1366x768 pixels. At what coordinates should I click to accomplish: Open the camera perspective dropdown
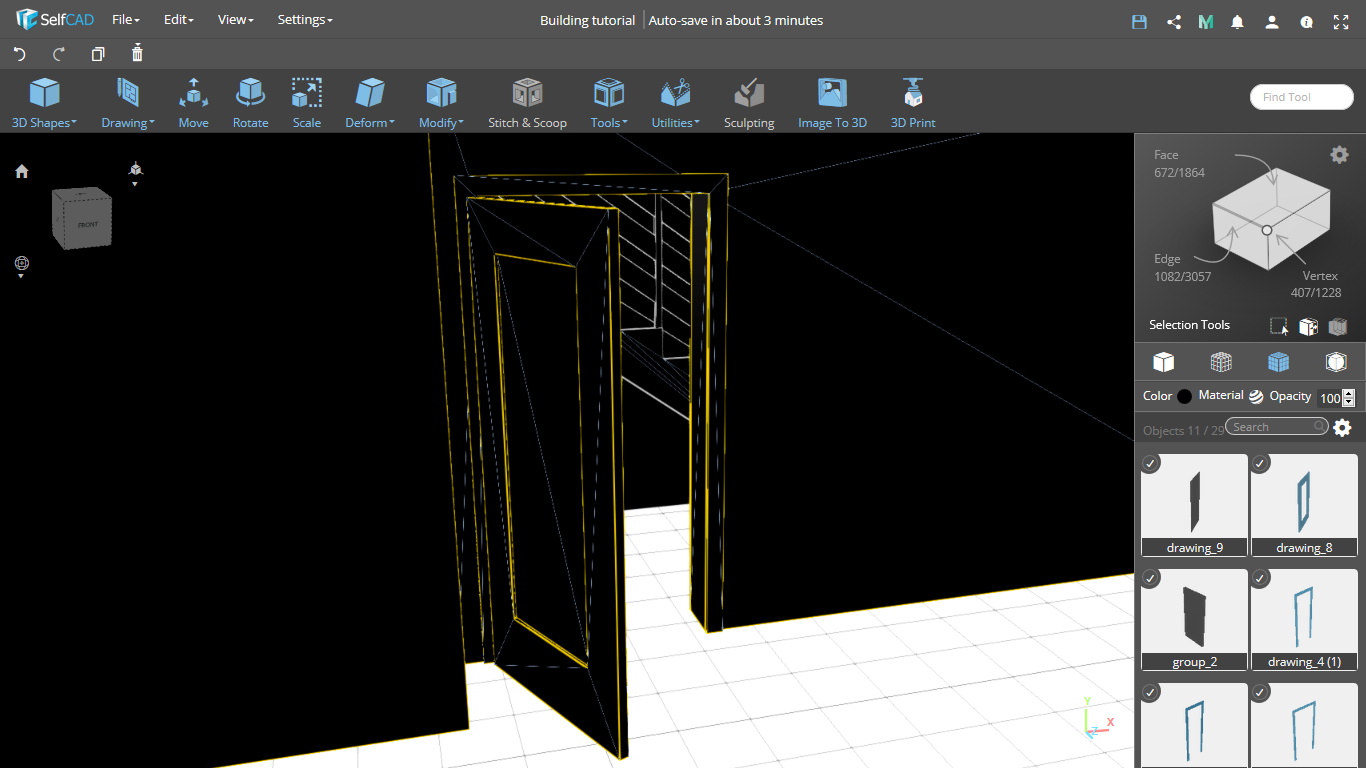tap(135, 174)
